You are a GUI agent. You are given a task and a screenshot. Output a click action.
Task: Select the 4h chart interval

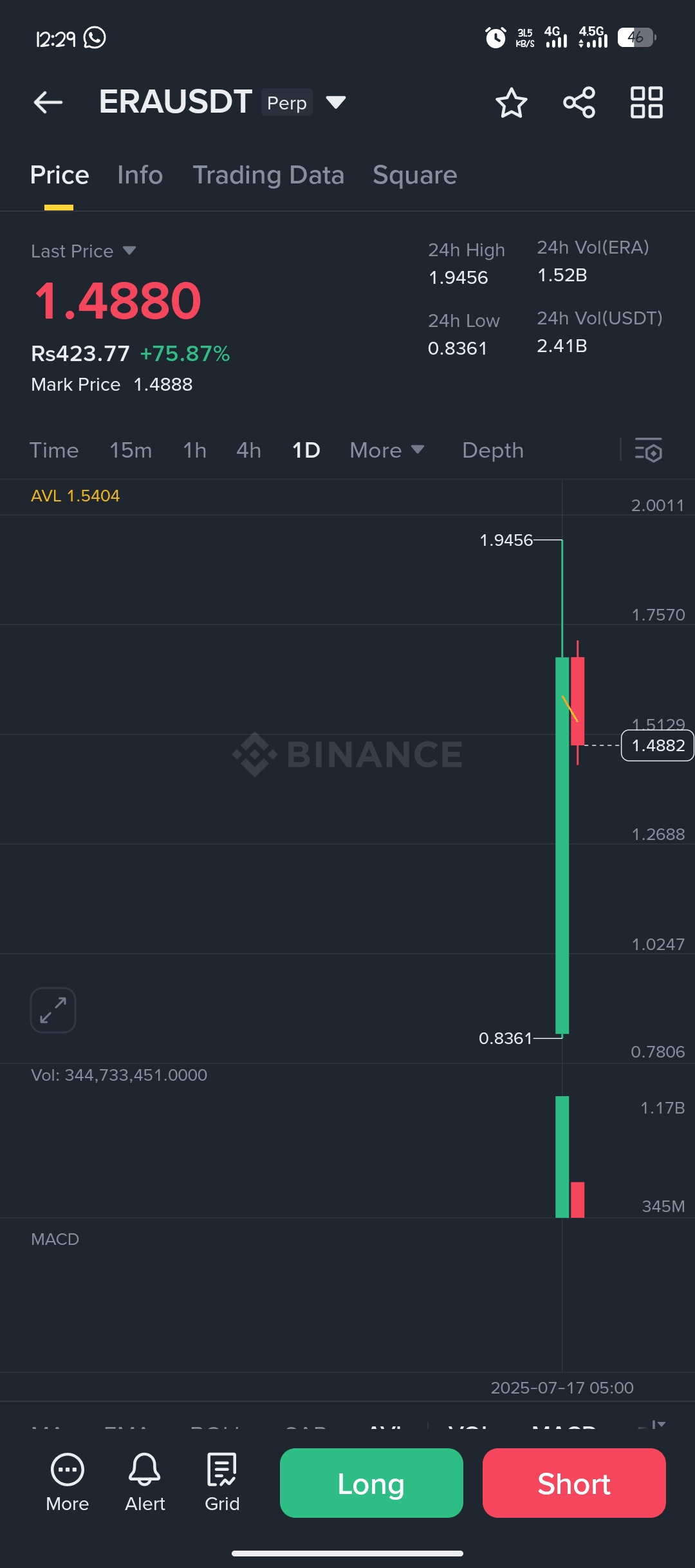(x=248, y=451)
